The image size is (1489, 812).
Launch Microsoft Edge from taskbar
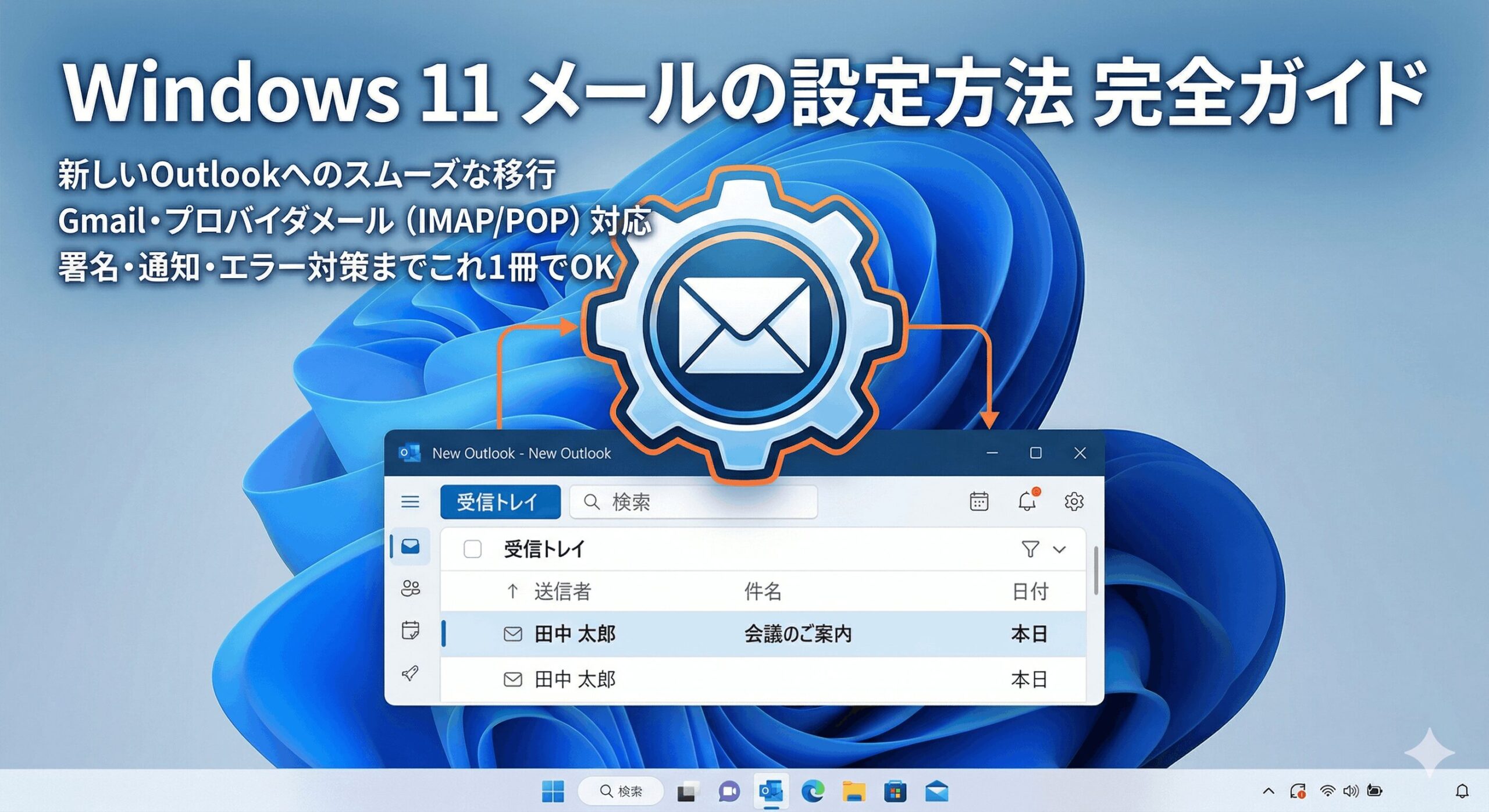813,791
